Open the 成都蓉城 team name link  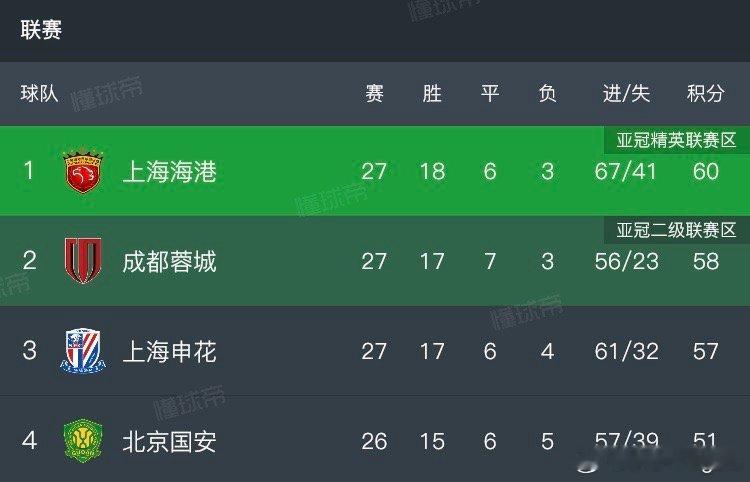coord(169,262)
